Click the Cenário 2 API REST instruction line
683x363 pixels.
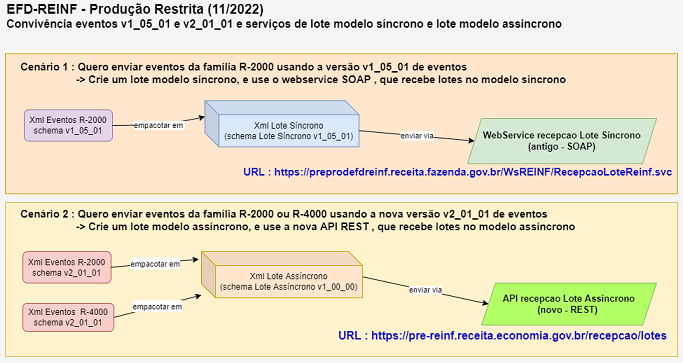[325, 227]
